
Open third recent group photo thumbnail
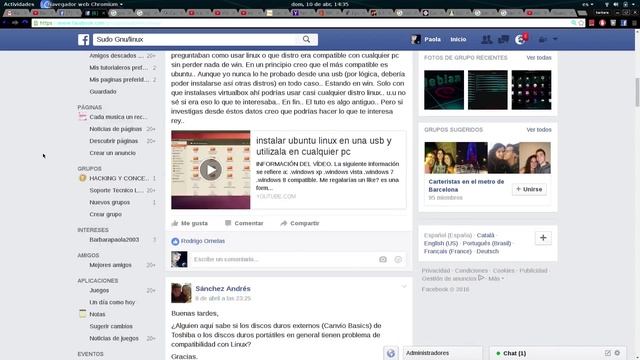coord(531,90)
